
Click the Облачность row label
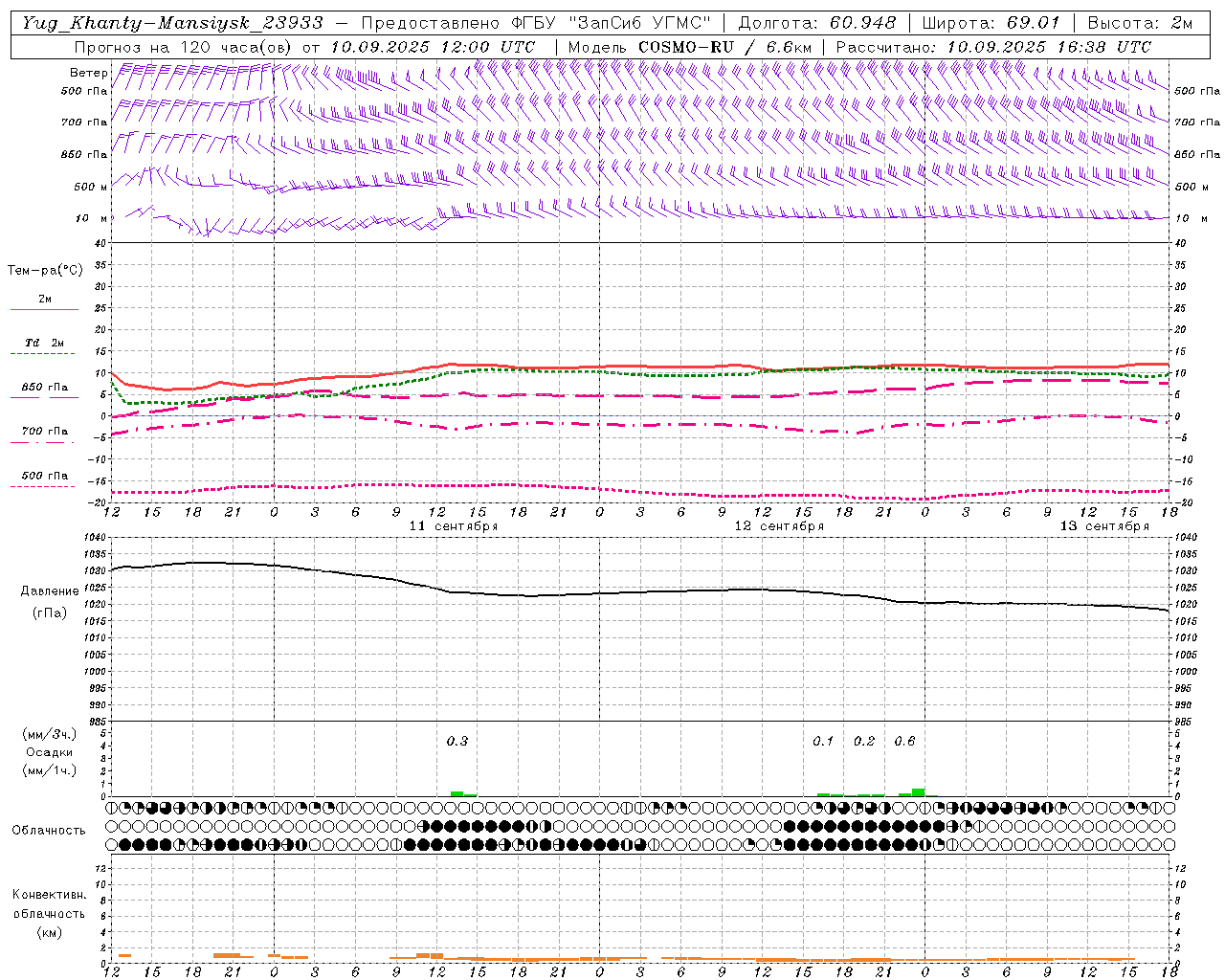(49, 831)
